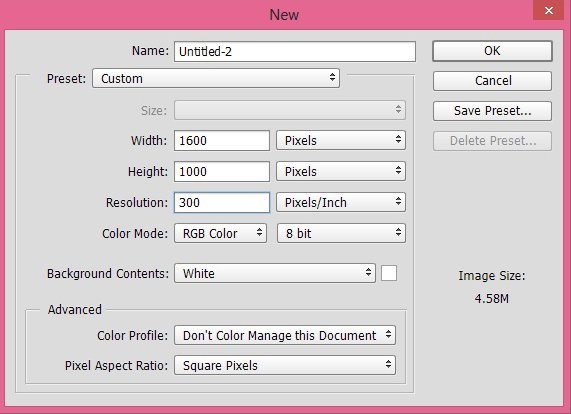Image resolution: width=571 pixels, height=414 pixels.
Task: Open the Background Contents White dropdown
Action: [x=275, y=273]
